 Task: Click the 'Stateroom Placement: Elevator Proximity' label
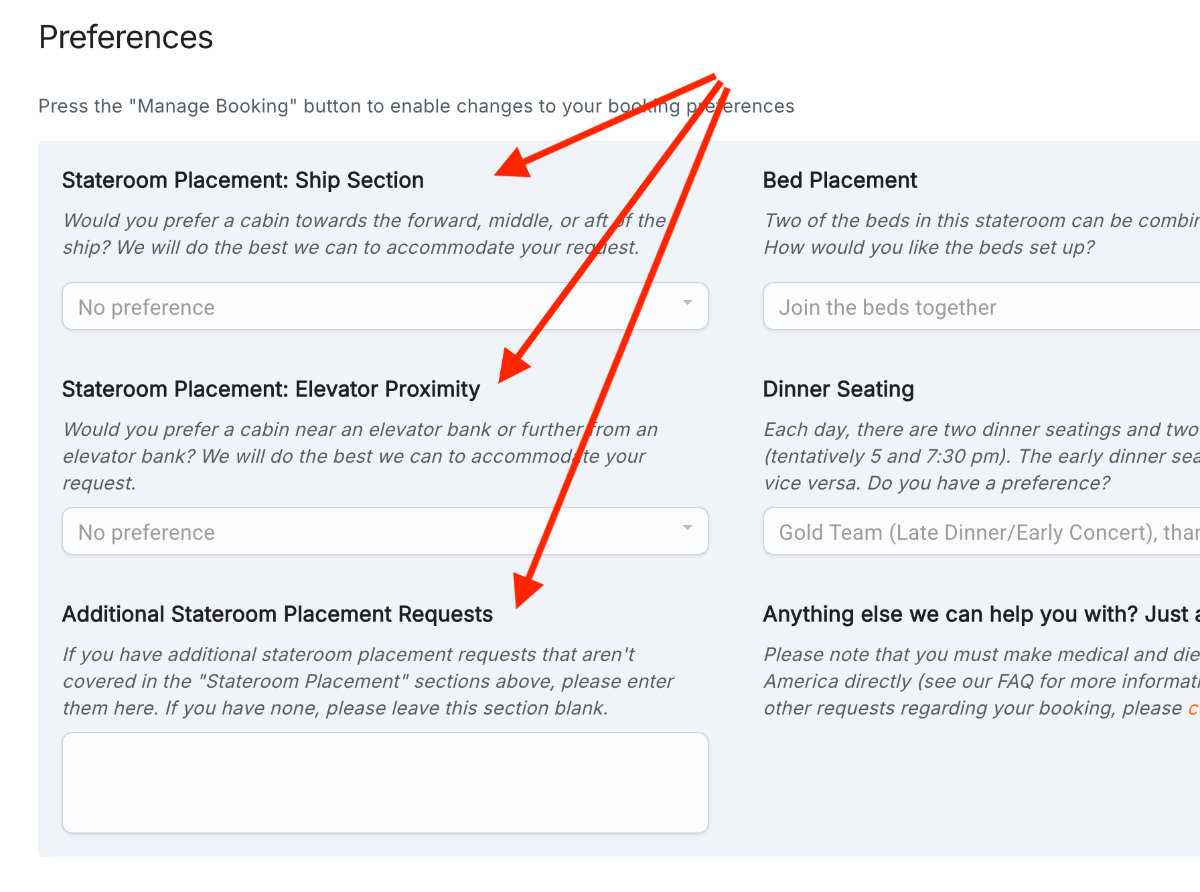(271, 389)
